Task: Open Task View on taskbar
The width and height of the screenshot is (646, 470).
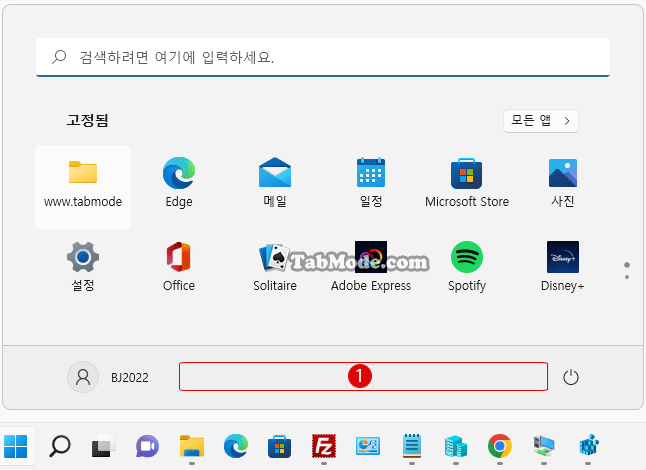Action: point(103,447)
